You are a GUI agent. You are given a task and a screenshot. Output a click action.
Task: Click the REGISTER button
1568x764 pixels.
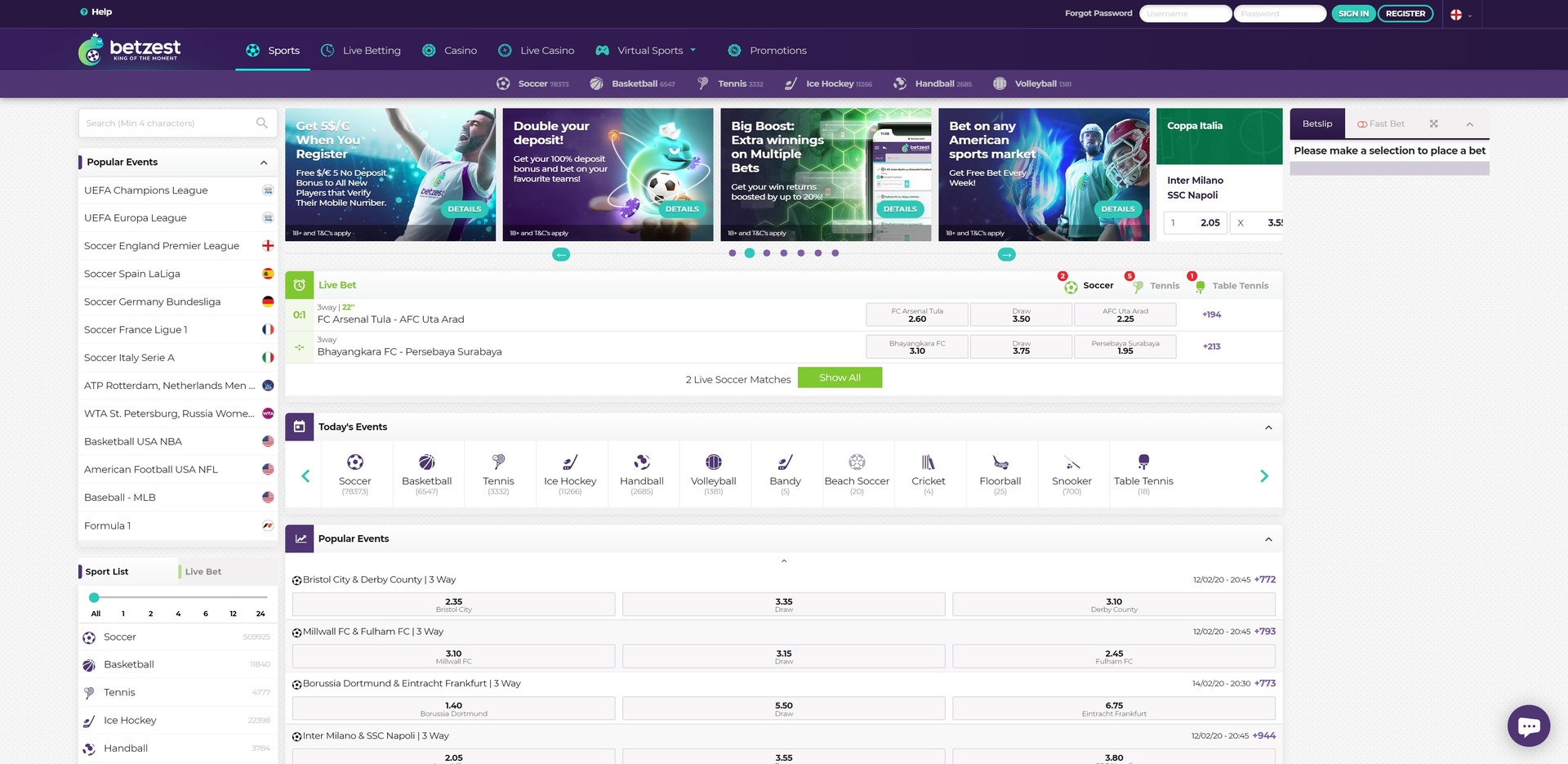click(x=1405, y=14)
